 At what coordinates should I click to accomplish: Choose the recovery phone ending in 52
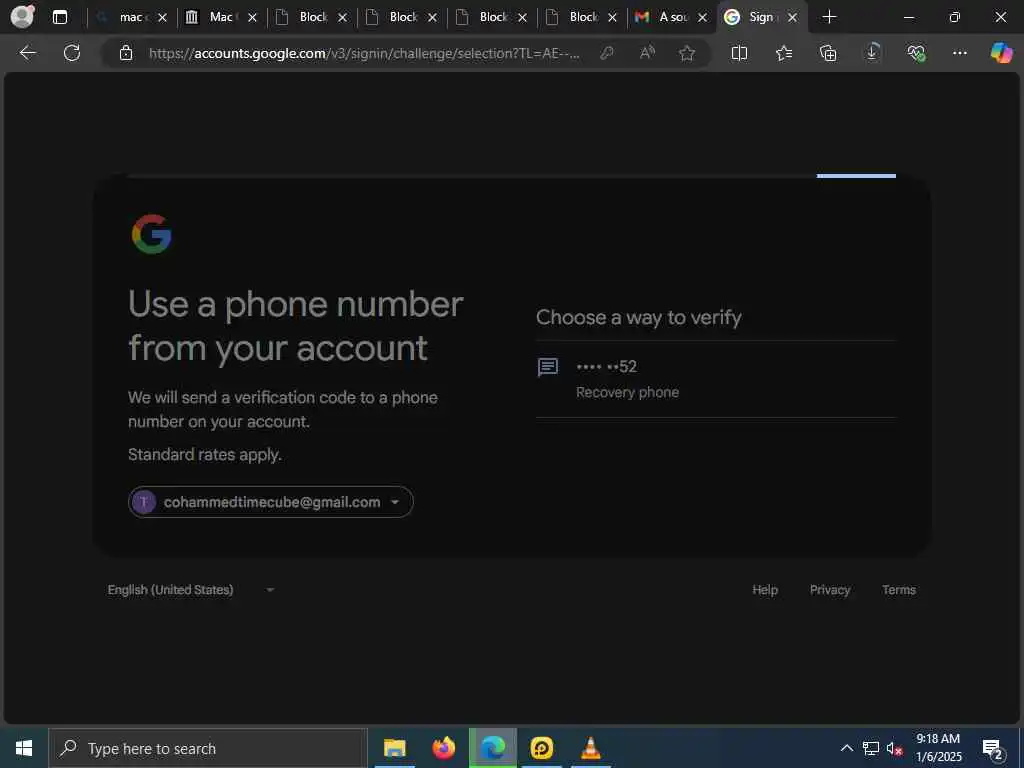[x=716, y=379]
